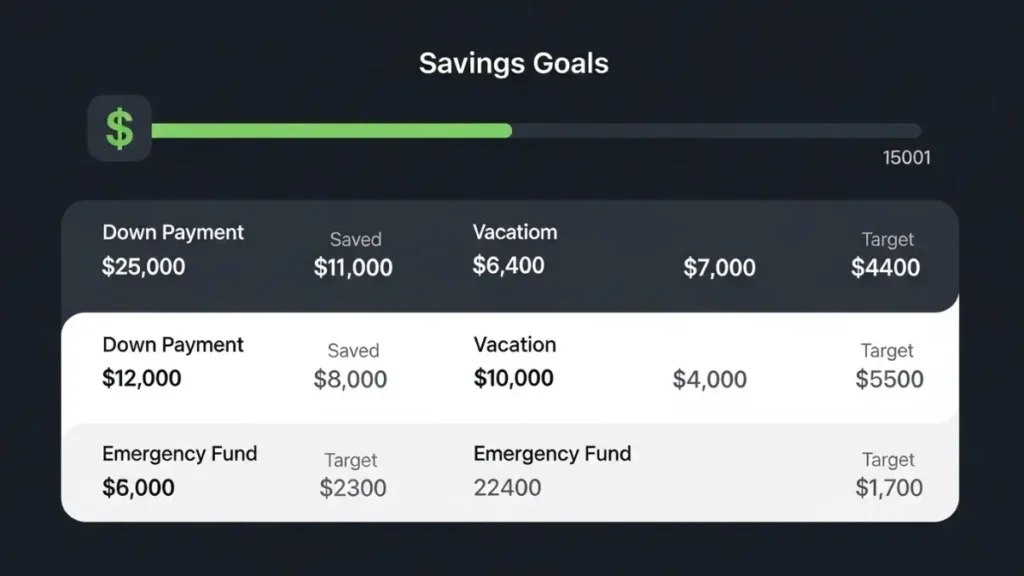
Task: Select the Savings Goals title
Action: [513, 62]
